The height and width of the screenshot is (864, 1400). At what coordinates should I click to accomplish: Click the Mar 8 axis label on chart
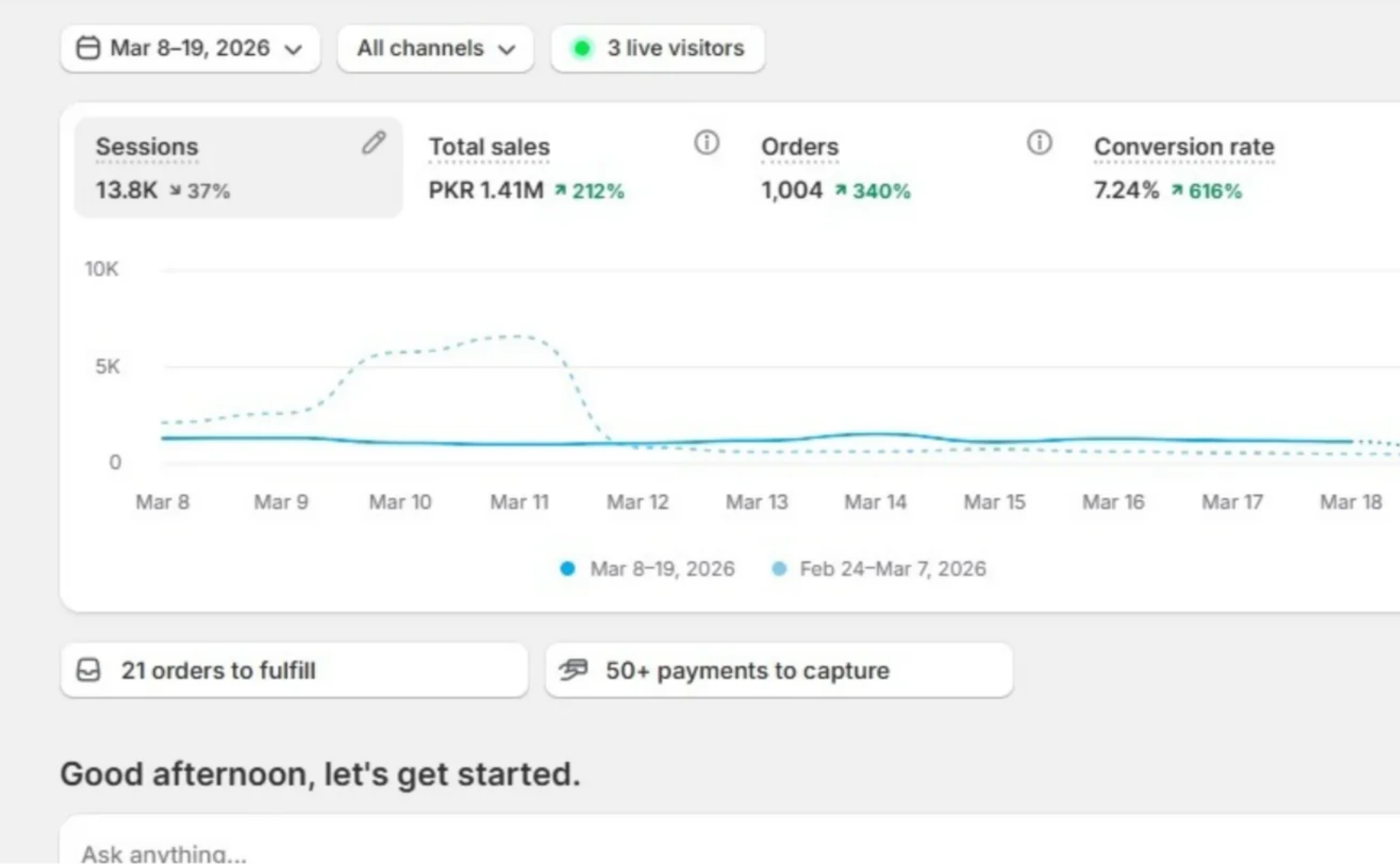[162, 502]
